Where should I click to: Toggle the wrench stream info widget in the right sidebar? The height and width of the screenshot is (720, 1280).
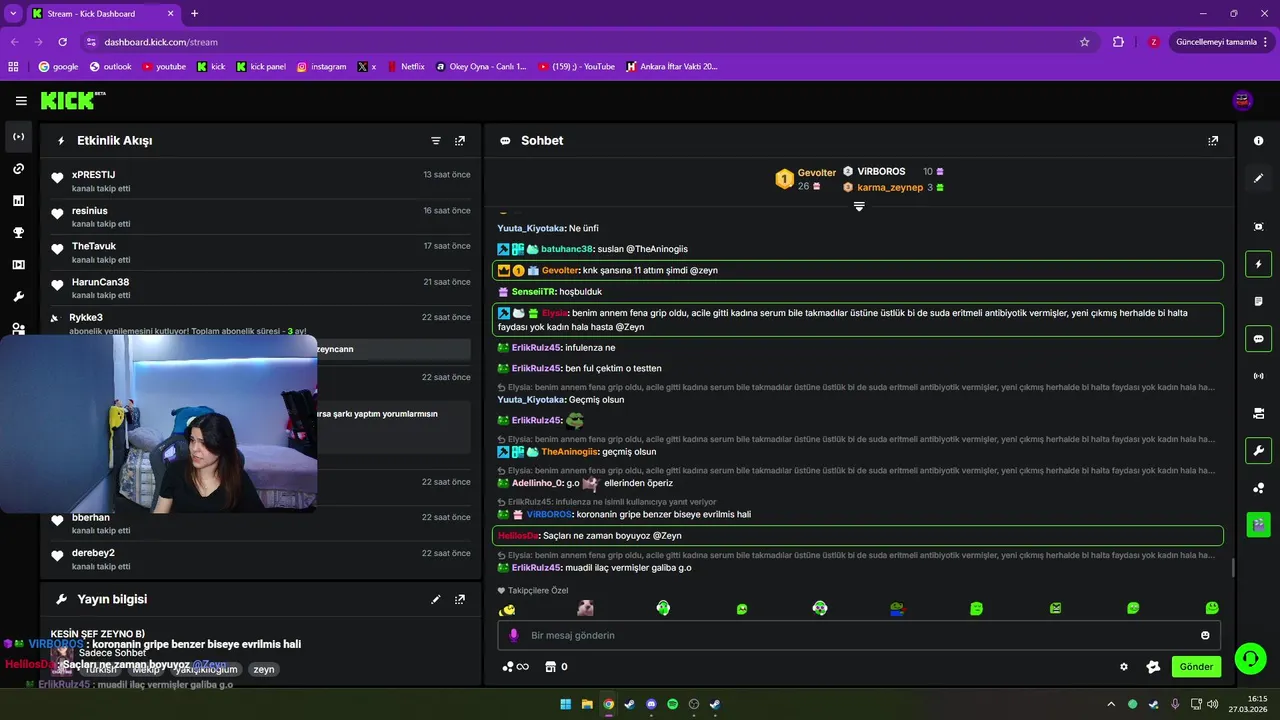click(1259, 450)
